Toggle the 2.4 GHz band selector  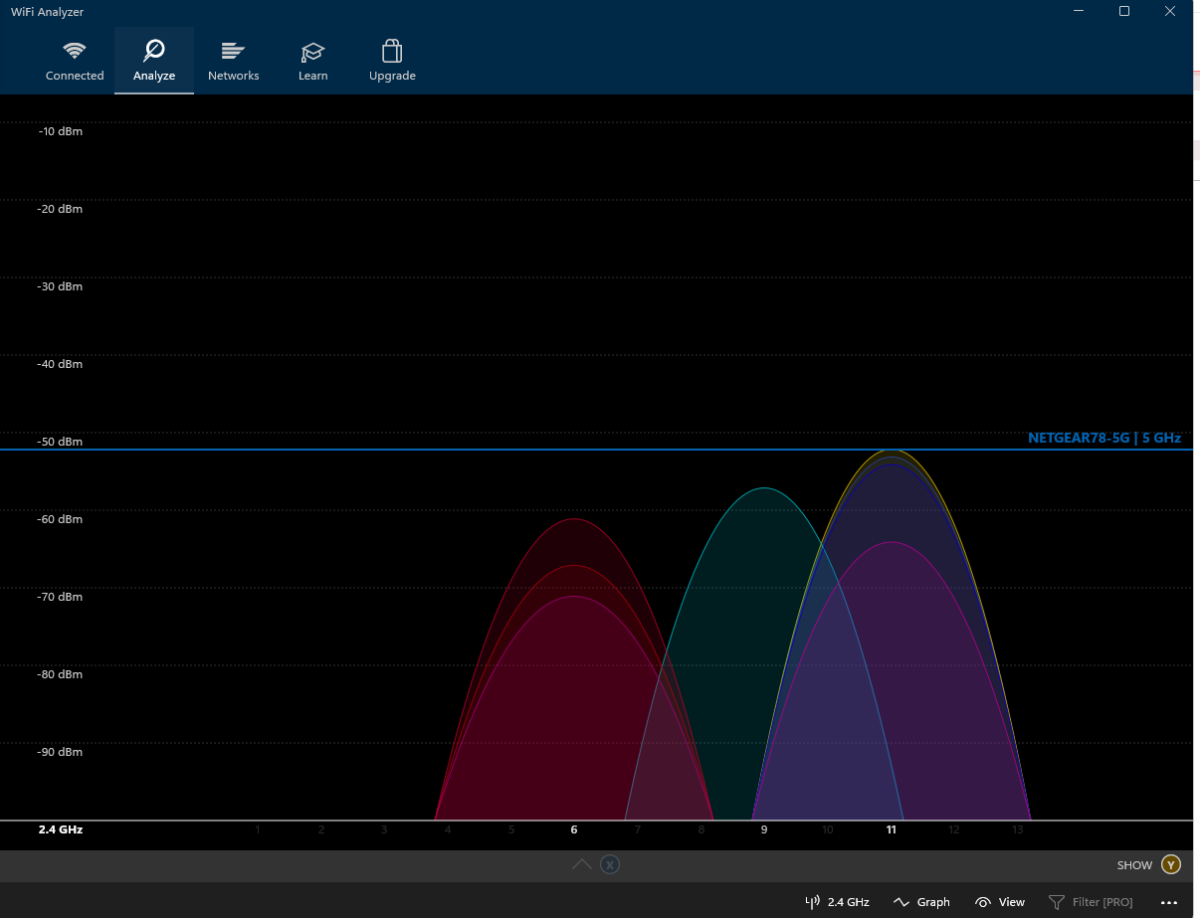(x=837, y=902)
